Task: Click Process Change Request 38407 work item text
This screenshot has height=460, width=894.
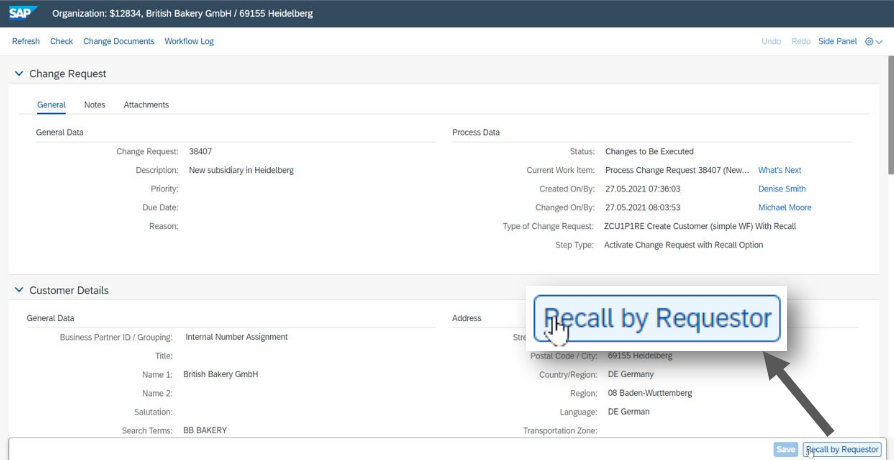Action: click(677, 170)
